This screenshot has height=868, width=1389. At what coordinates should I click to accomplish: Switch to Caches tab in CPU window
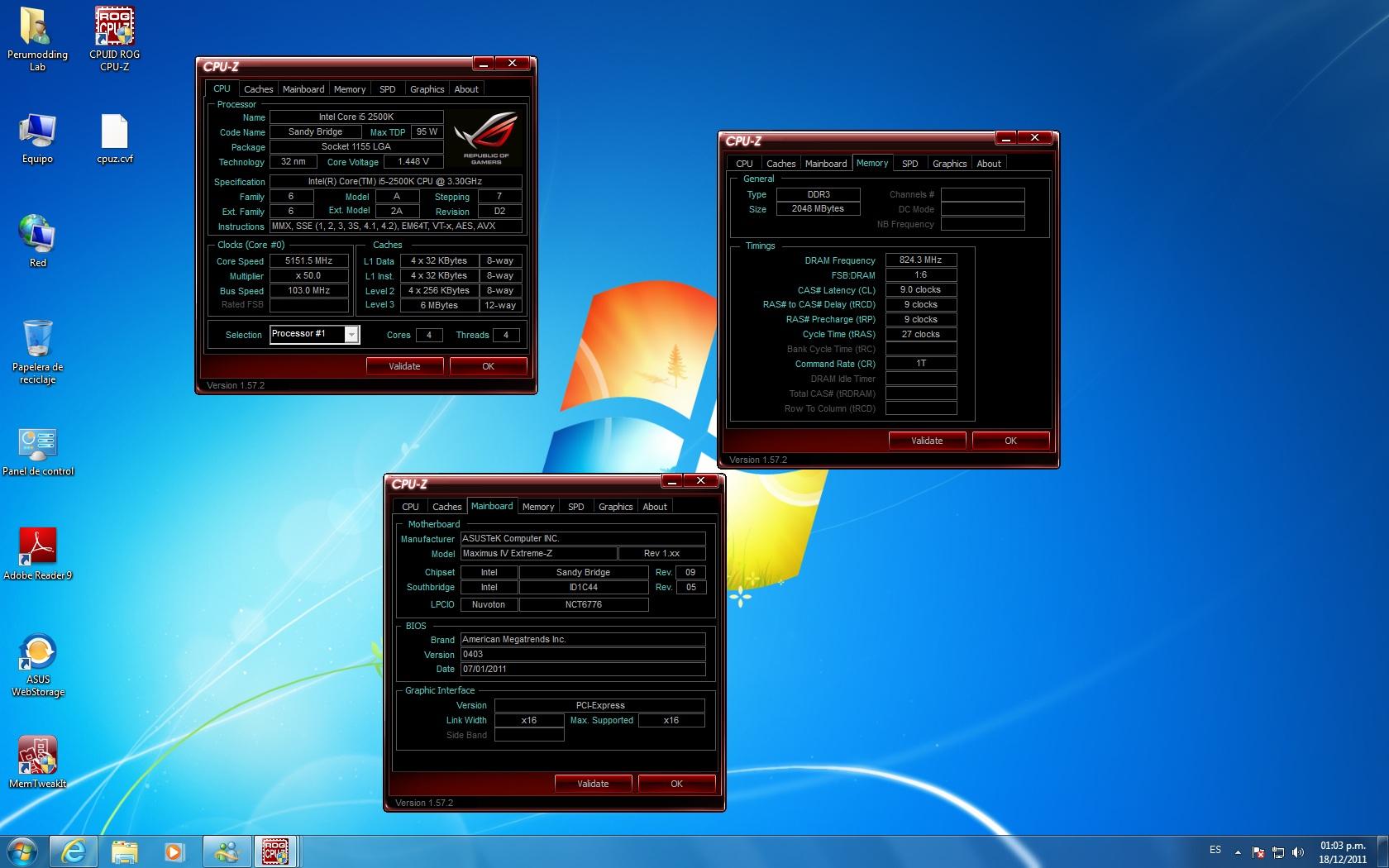[x=258, y=89]
